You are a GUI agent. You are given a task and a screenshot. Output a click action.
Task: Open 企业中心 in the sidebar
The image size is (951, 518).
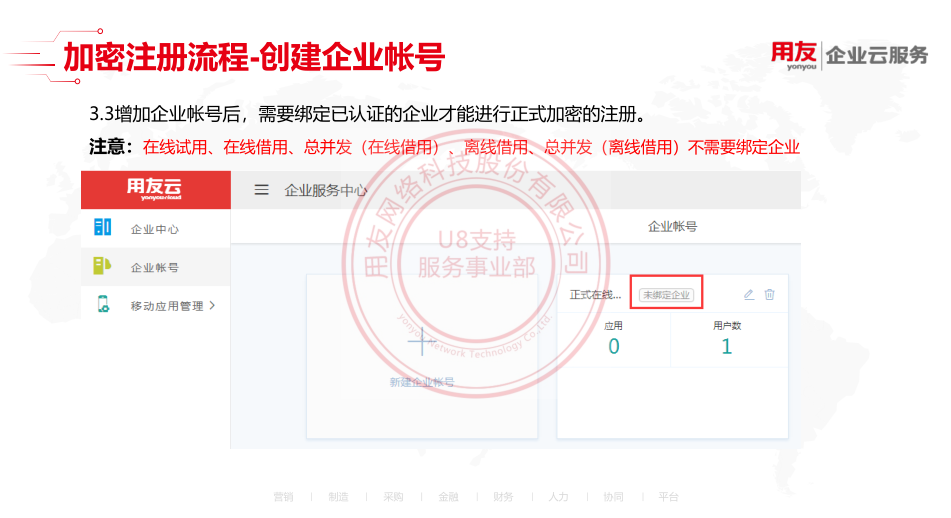155,229
